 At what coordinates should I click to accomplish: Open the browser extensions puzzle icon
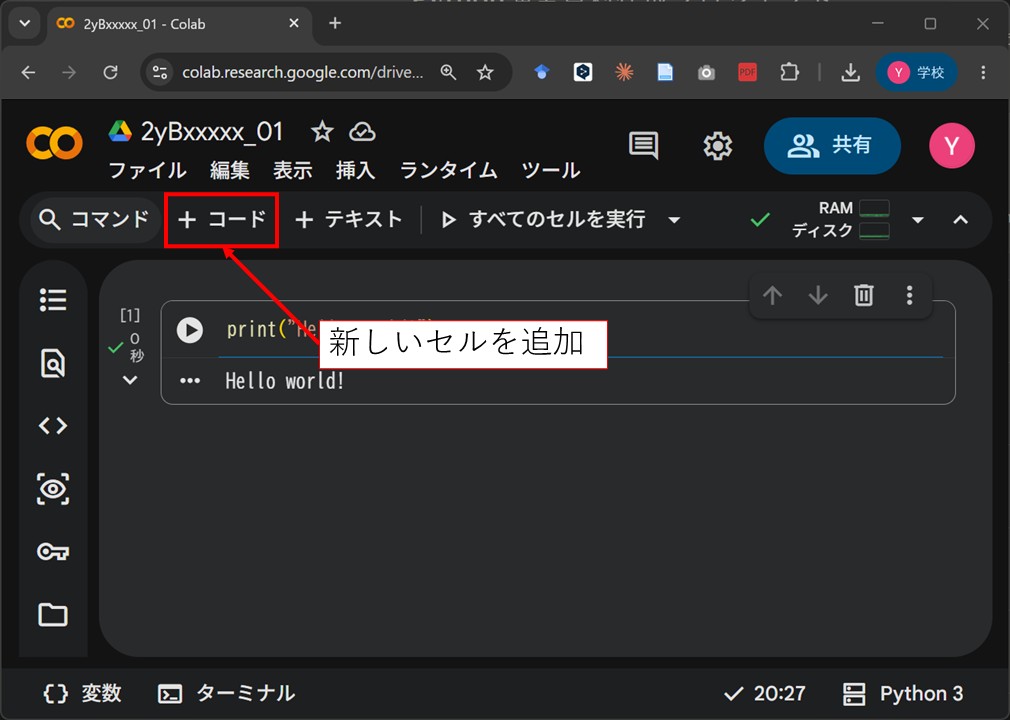click(x=789, y=72)
